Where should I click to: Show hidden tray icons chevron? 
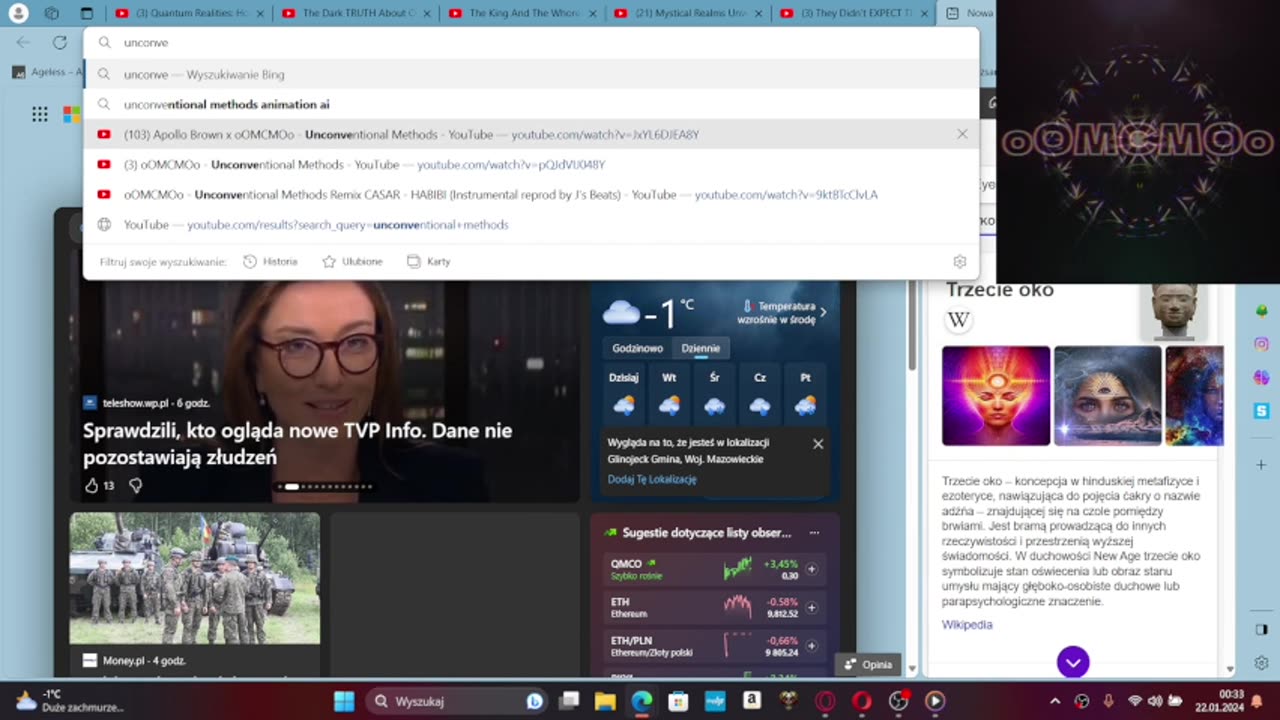(x=1056, y=701)
